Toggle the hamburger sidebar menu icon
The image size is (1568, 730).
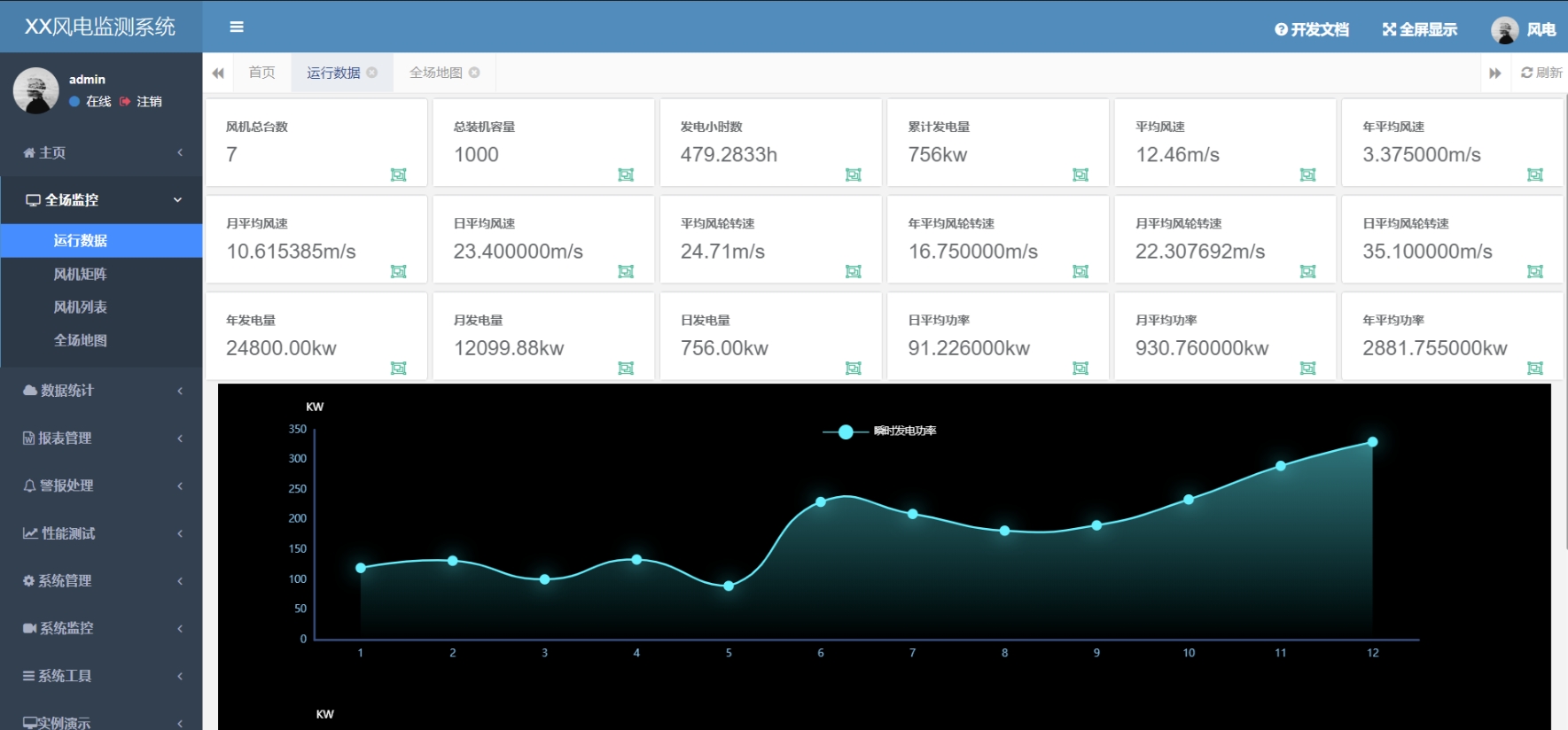tap(237, 27)
